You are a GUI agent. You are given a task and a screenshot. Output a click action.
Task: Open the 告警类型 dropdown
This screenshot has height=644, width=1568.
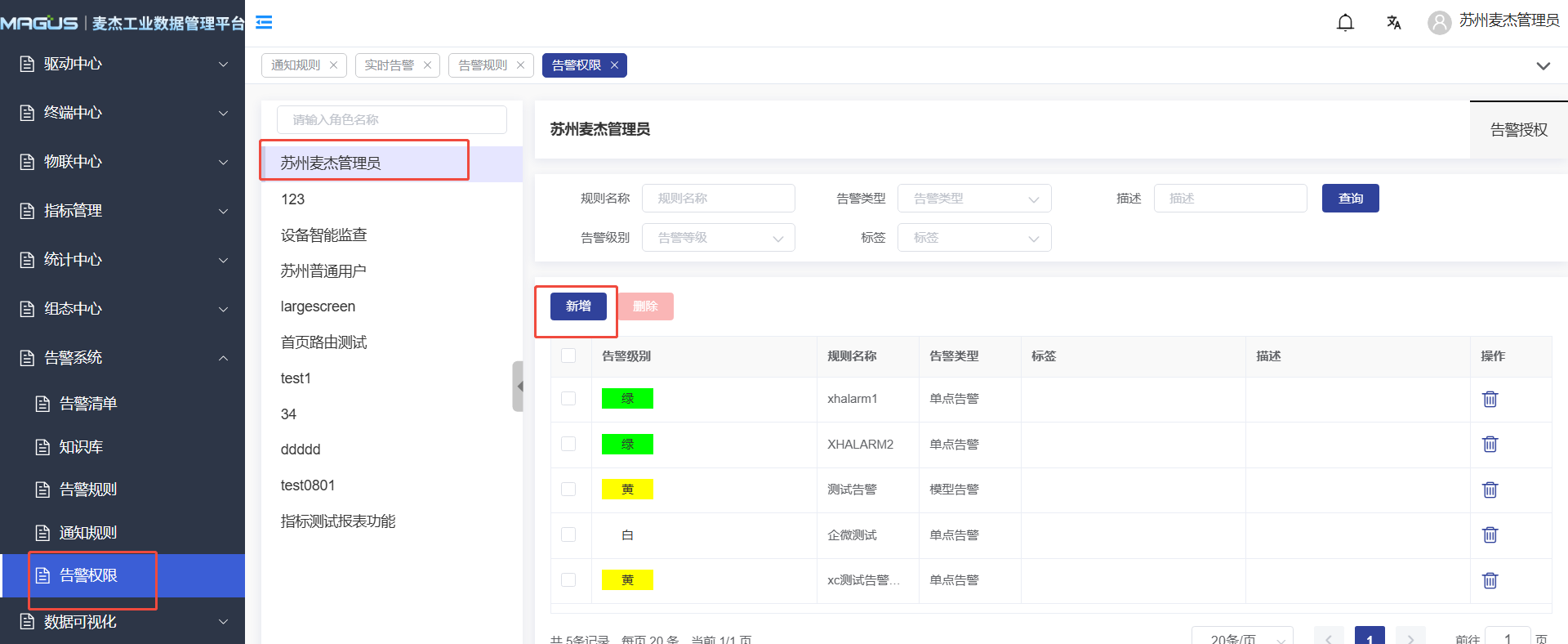pos(973,199)
